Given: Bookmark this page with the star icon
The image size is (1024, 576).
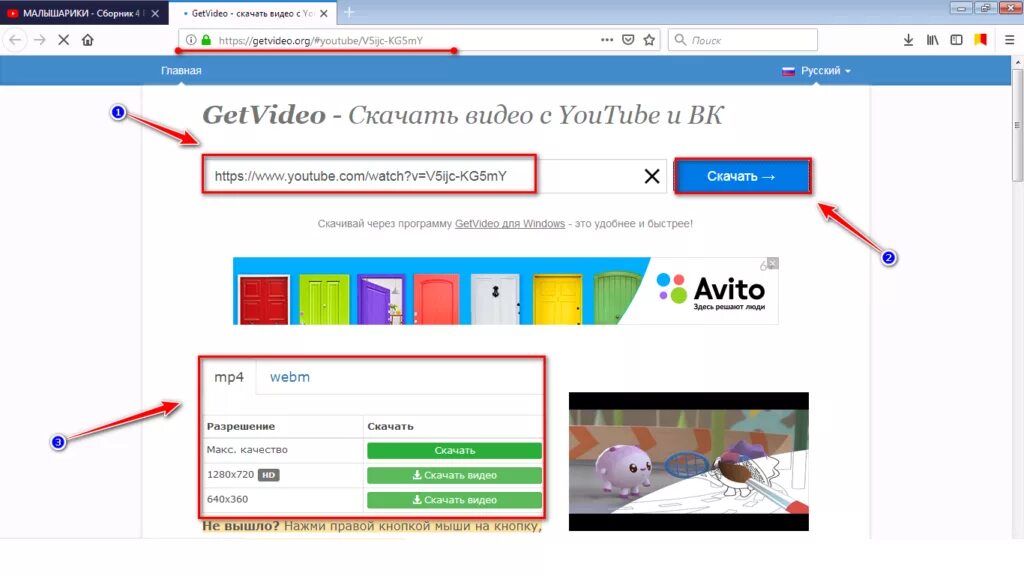Looking at the screenshot, I should coord(648,40).
